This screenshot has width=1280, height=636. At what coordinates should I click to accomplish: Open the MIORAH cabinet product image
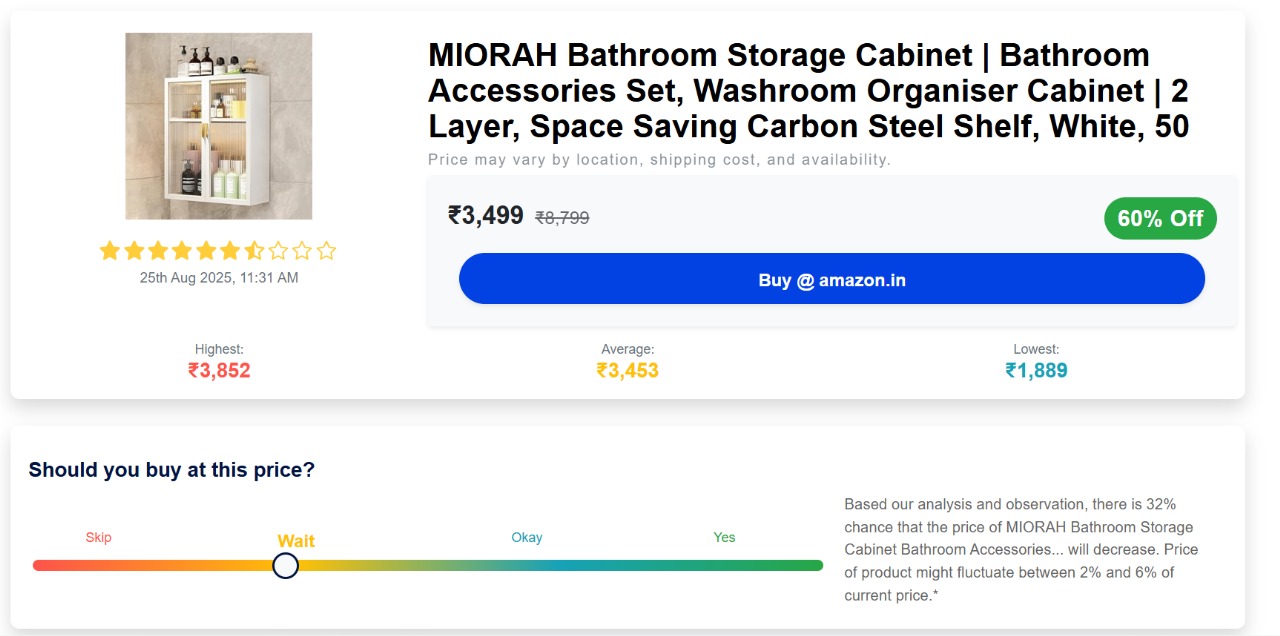[218, 126]
